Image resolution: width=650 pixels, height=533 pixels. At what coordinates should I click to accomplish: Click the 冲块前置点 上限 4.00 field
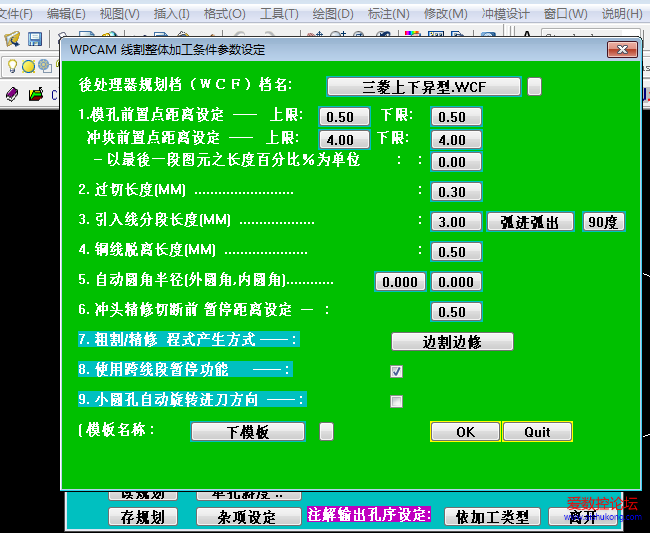coord(344,139)
